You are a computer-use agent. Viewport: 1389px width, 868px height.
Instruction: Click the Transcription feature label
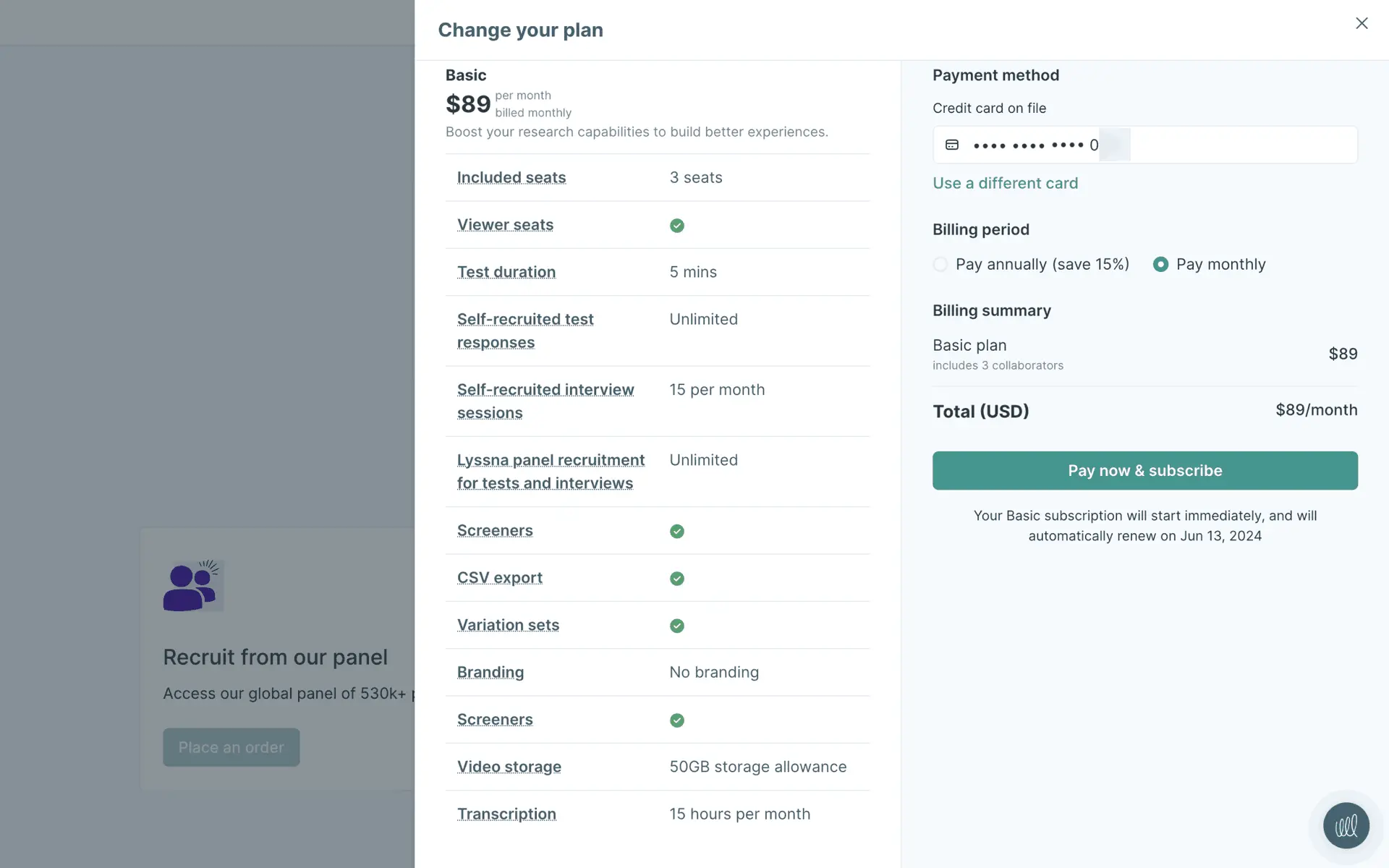pyautogui.click(x=506, y=814)
